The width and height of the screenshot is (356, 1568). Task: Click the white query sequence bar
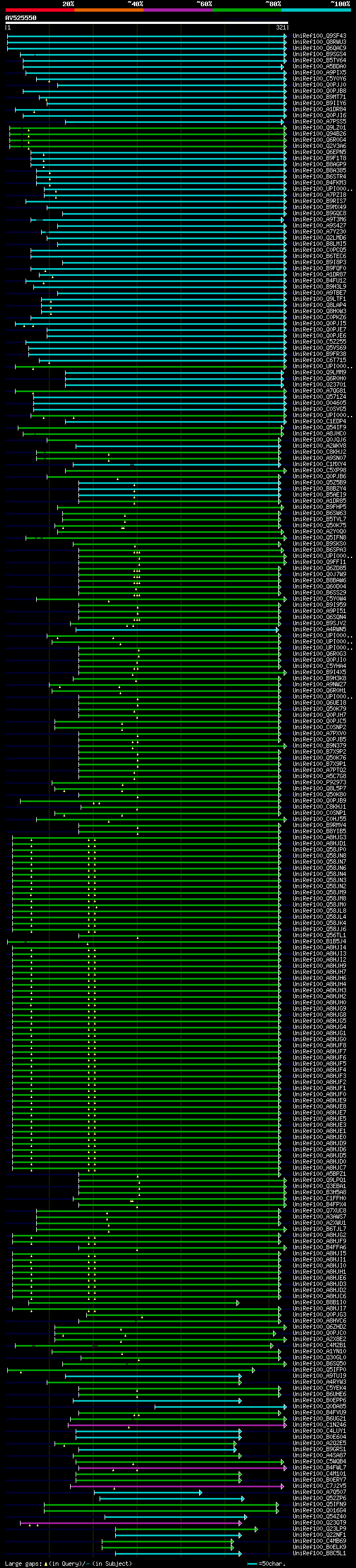(x=146, y=22)
